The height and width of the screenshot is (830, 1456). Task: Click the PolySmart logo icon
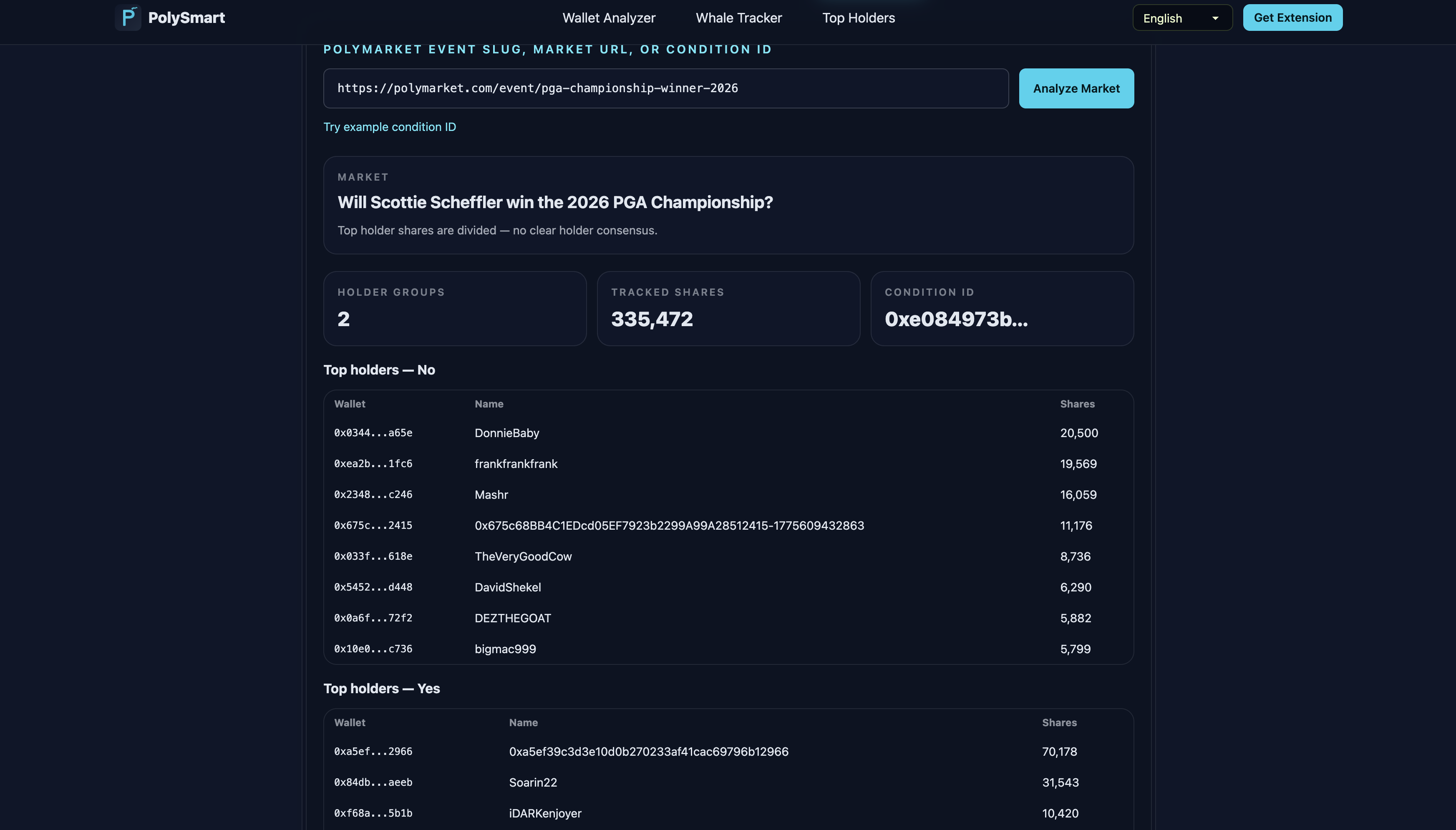[x=128, y=18]
